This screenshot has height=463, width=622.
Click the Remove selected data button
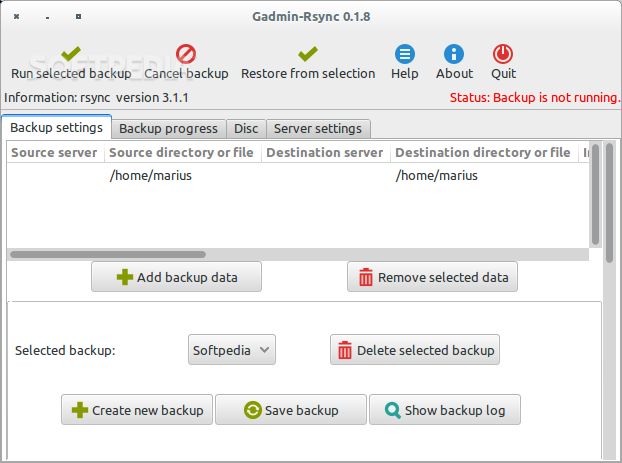pyautogui.click(x=432, y=277)
